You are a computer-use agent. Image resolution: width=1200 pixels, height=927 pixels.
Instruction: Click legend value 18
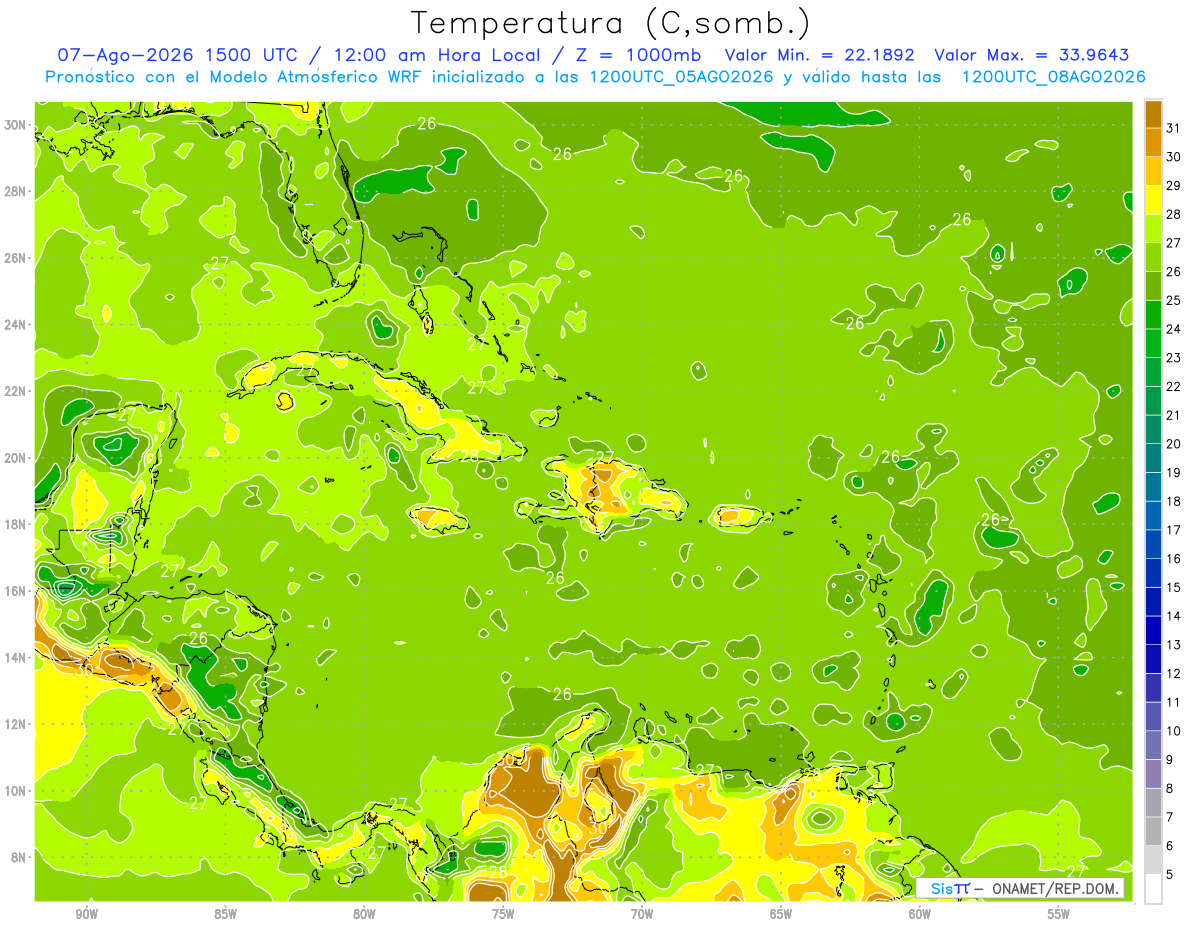point(1173,501)
